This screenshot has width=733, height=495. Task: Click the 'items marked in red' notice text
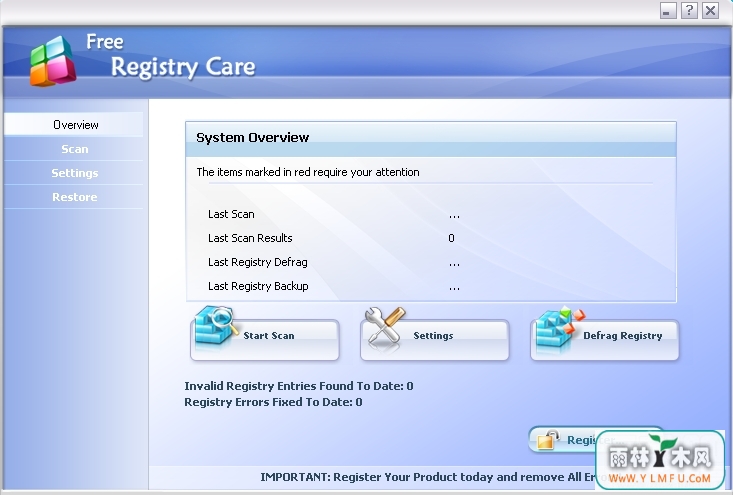pos(308,172)
